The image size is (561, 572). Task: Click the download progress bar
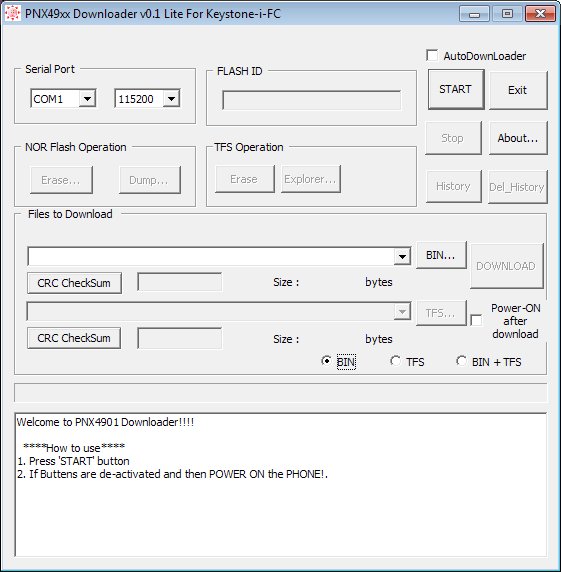280,393
